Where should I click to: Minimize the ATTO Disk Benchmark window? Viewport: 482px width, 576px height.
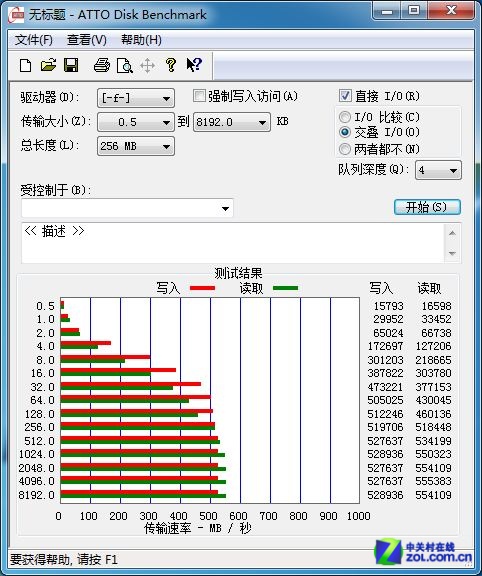[x=387, y=12]
